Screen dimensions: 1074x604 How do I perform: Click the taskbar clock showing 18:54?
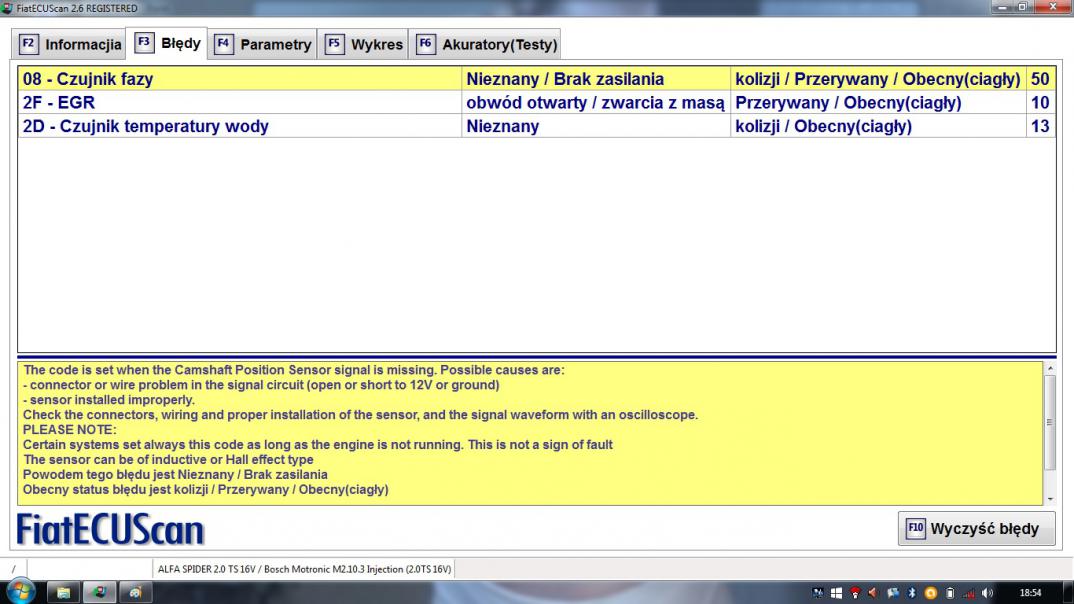[x=1030, y=593]
